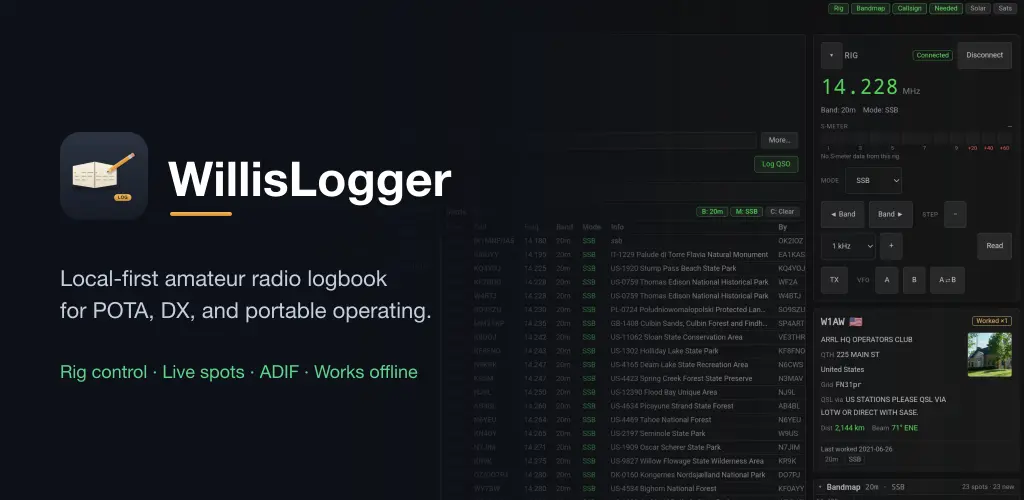Click the Connected status badge
The width and height of the screenshot is (1024, 500).
pos(932,55)
